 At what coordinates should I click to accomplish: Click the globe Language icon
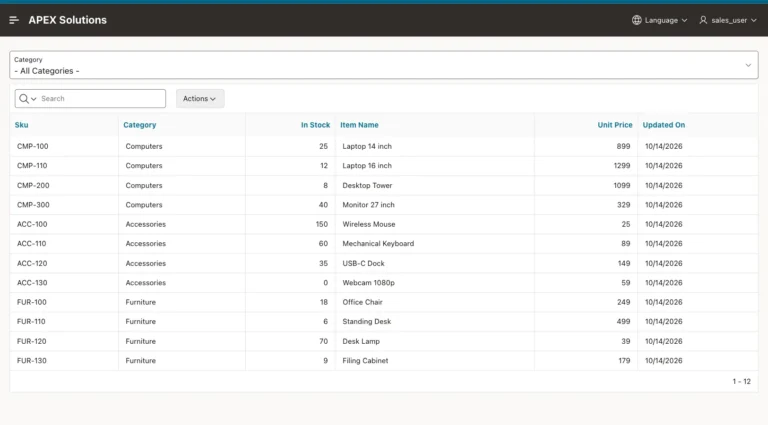pyautogui.click(x=636, y=20)
